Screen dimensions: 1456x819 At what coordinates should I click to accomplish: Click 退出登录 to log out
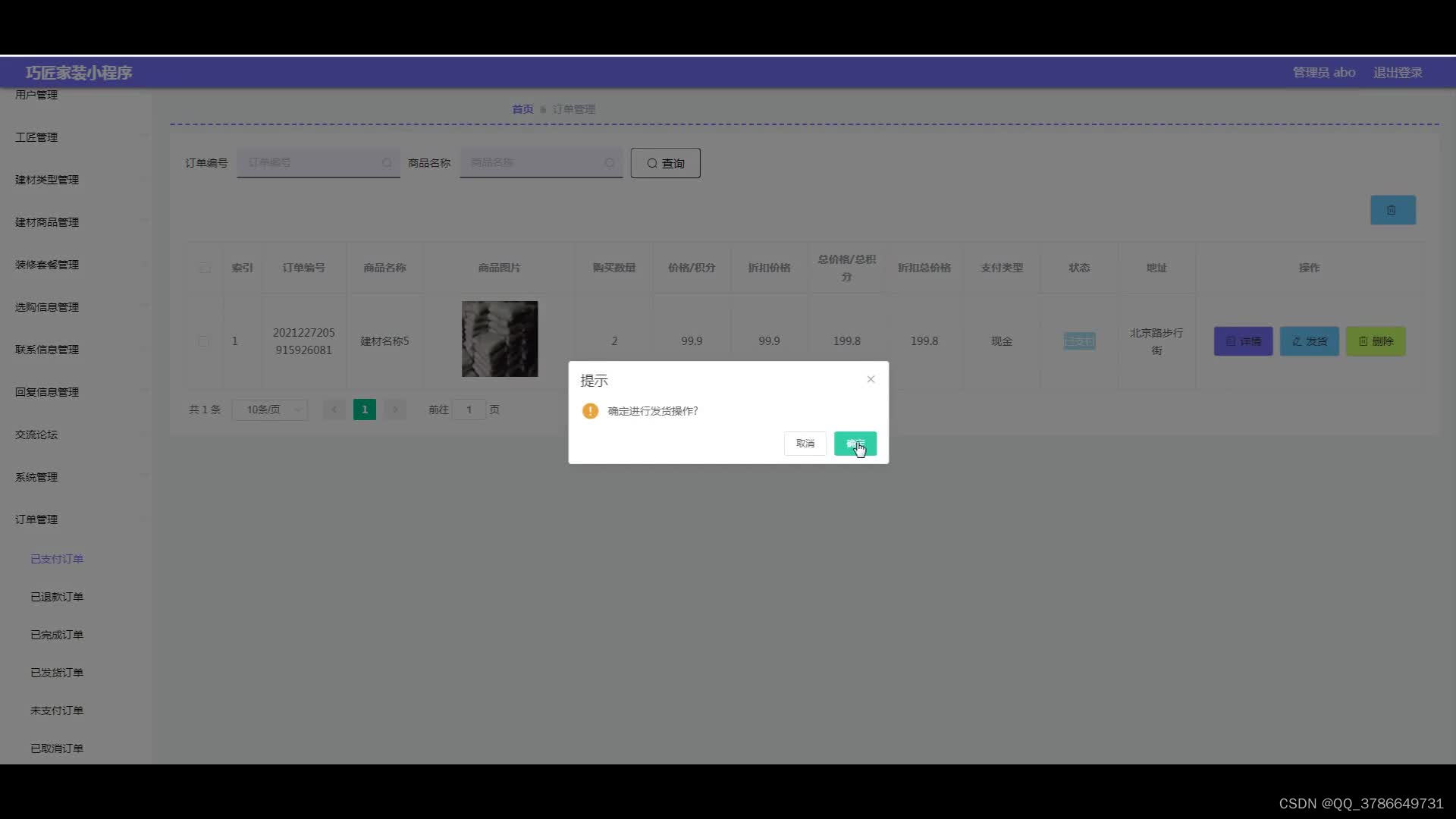pos(1397,73)
